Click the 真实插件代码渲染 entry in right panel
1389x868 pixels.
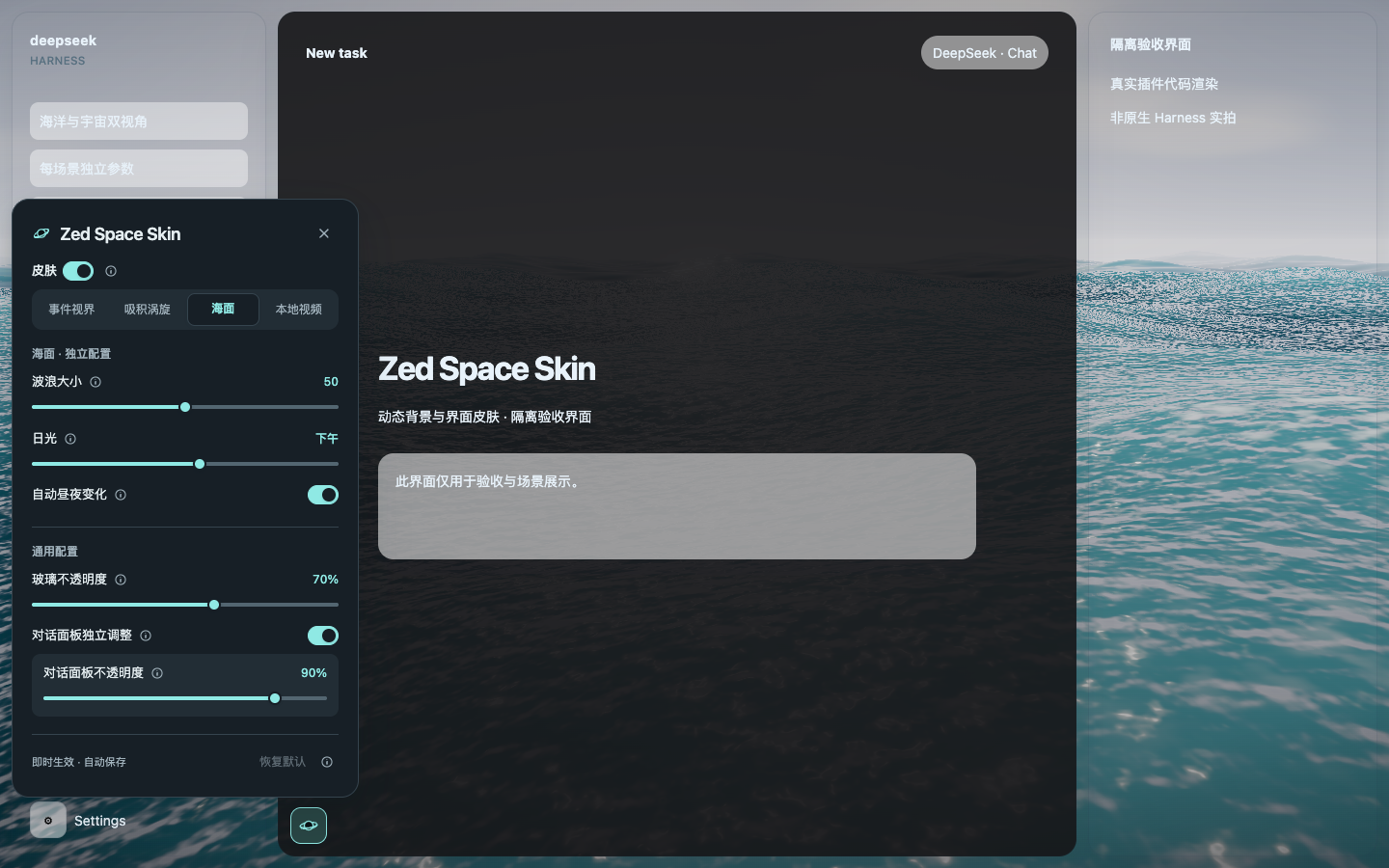1164,84
